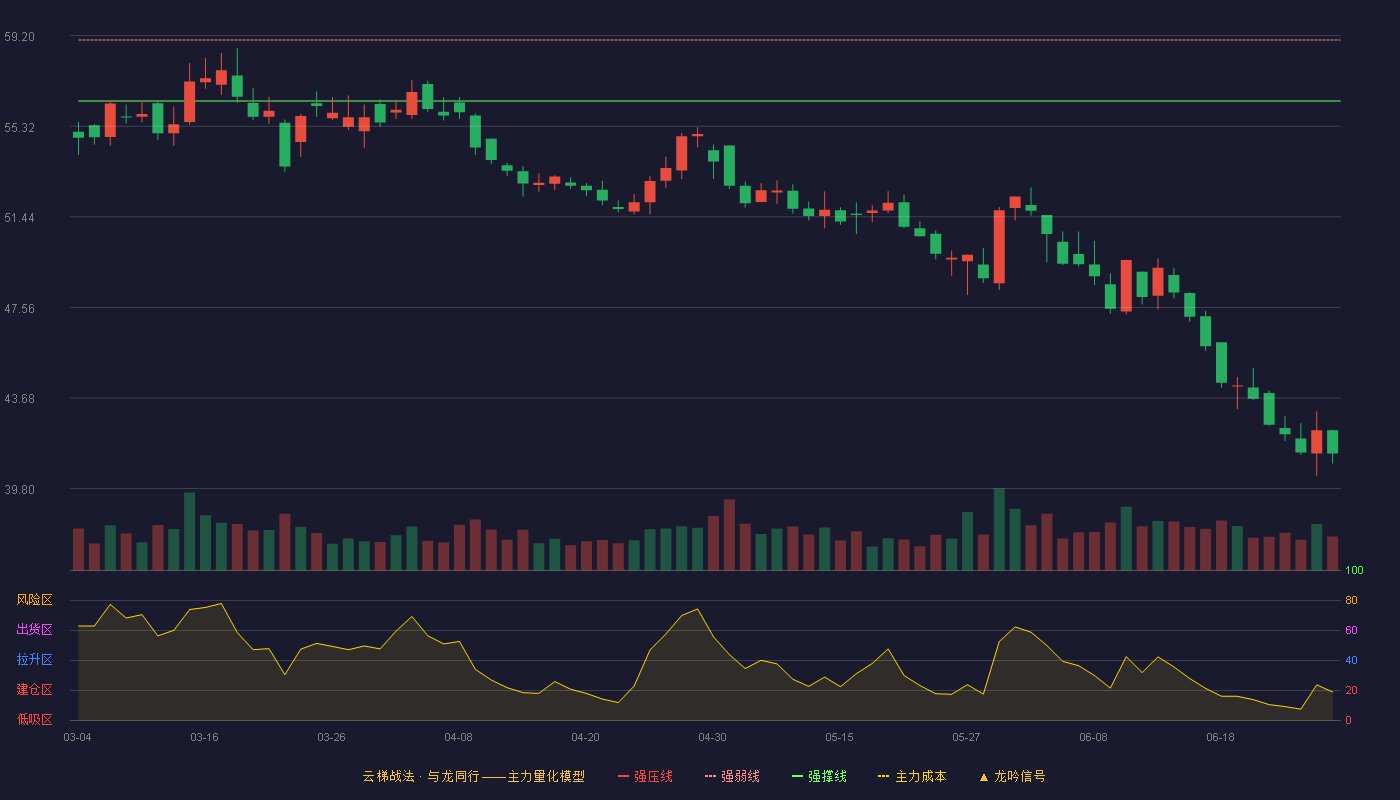
Task: Toggle the 主力成本 legend entry
Action: [912, 776]
